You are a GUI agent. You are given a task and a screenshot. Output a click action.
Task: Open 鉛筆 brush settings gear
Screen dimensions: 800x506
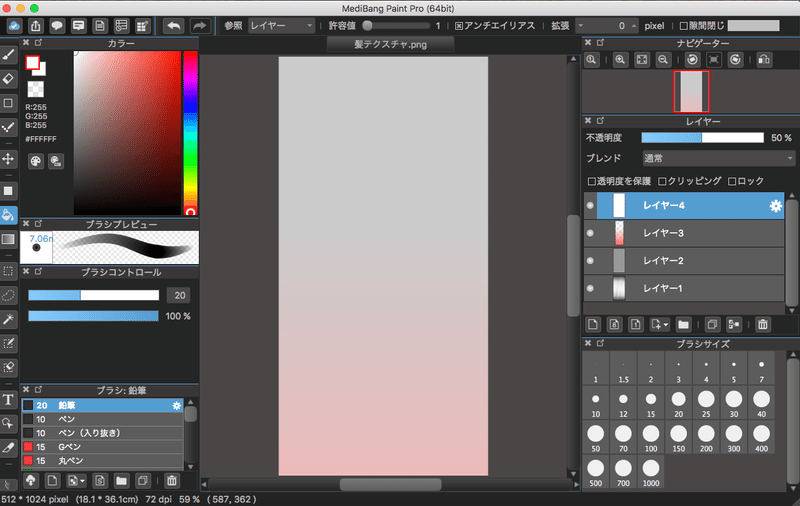pyautogui.click(x=177, y=406)
